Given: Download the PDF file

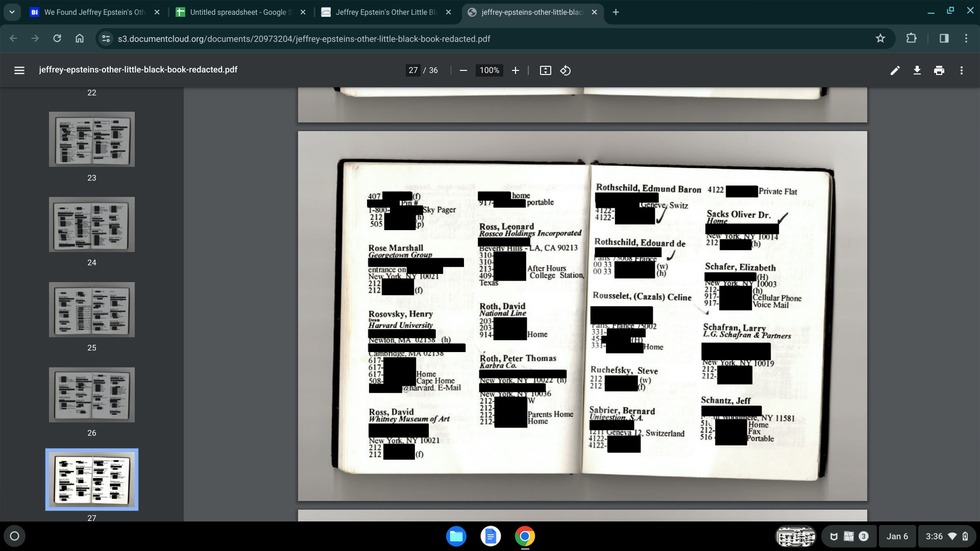Looking at the screenshot, I should tap(917, 71).
